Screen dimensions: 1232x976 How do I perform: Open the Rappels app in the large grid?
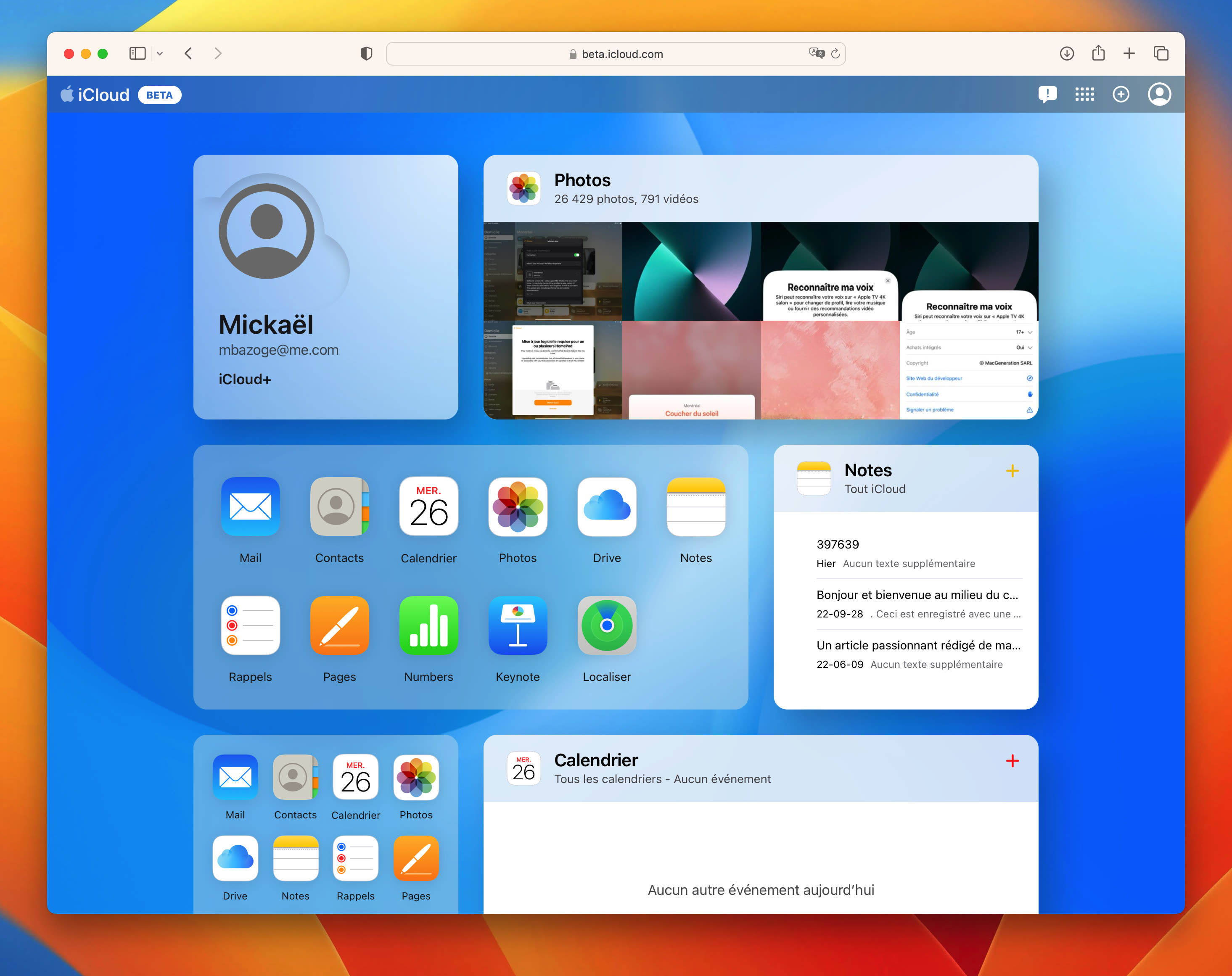click(x=250, y=625)
